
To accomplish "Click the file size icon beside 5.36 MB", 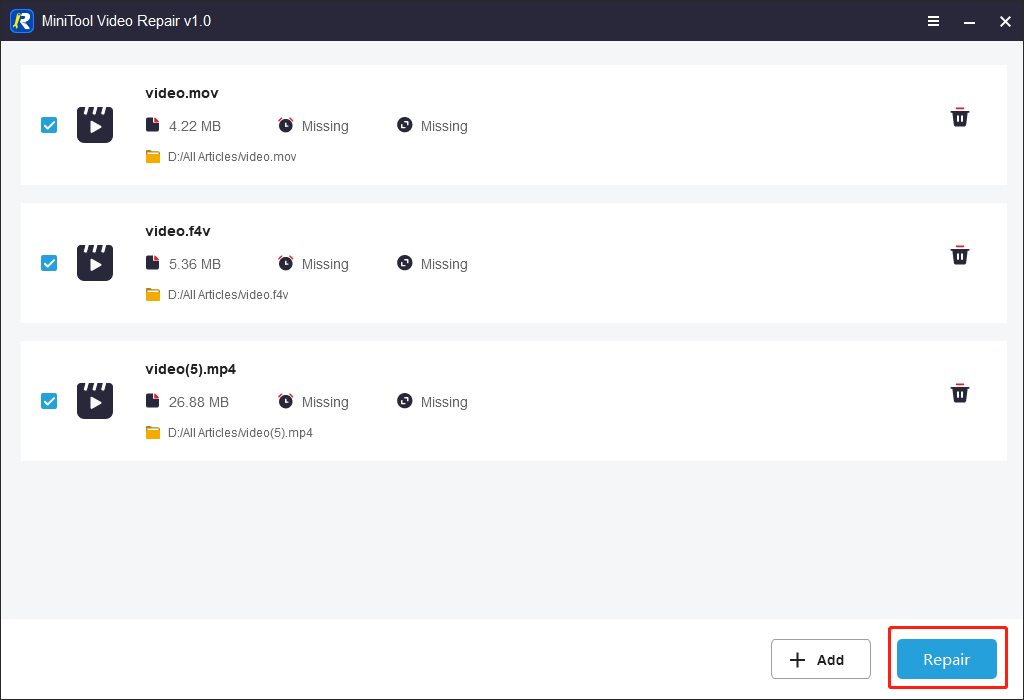I will tap(152, 262).
